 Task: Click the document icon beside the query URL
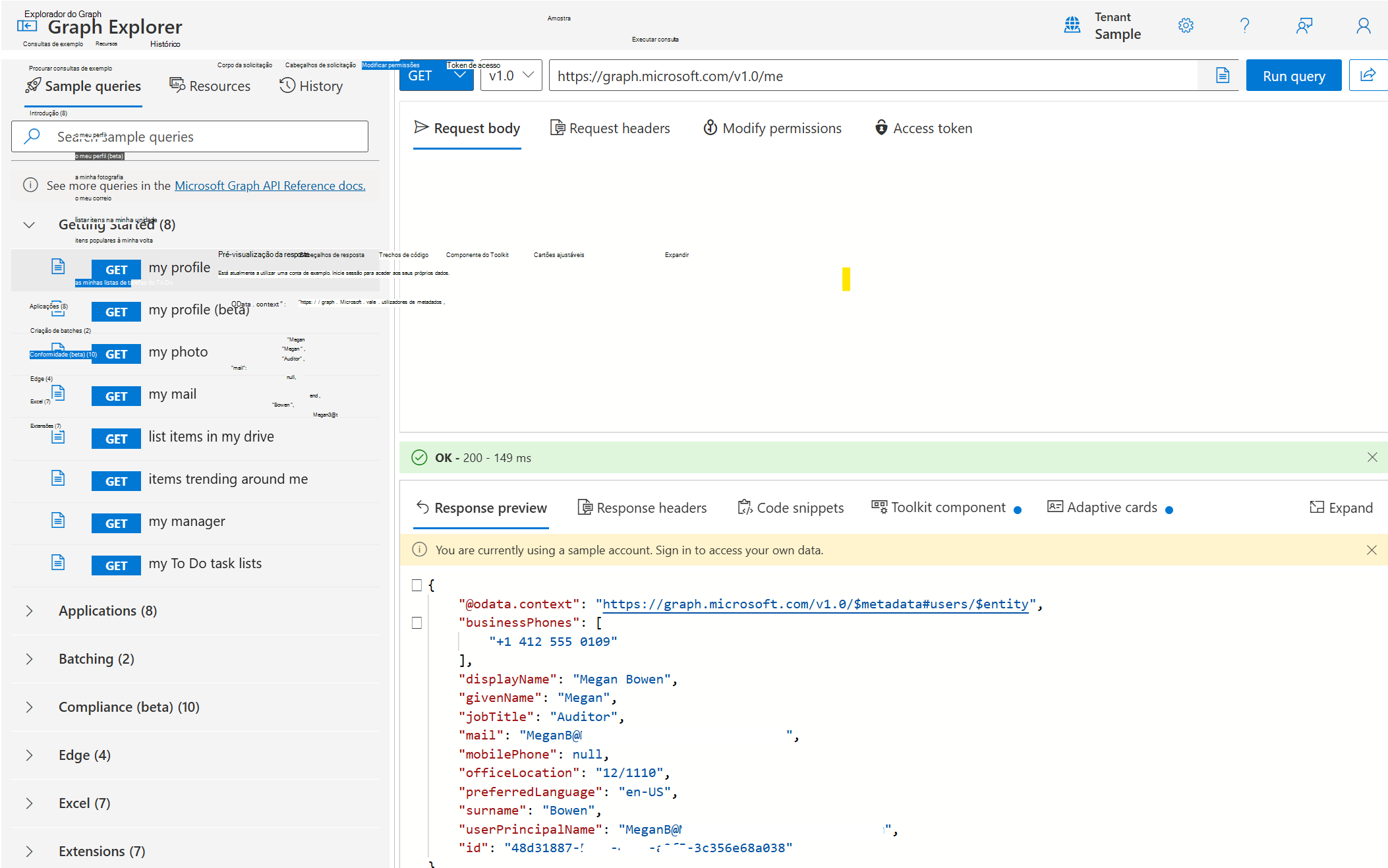(x=1223, y=74)
